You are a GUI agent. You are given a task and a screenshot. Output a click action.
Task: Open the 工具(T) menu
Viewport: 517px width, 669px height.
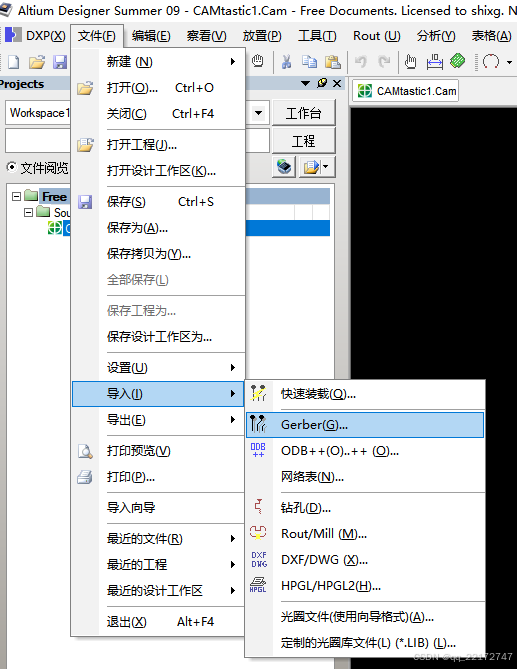click(x=317, y=36)
